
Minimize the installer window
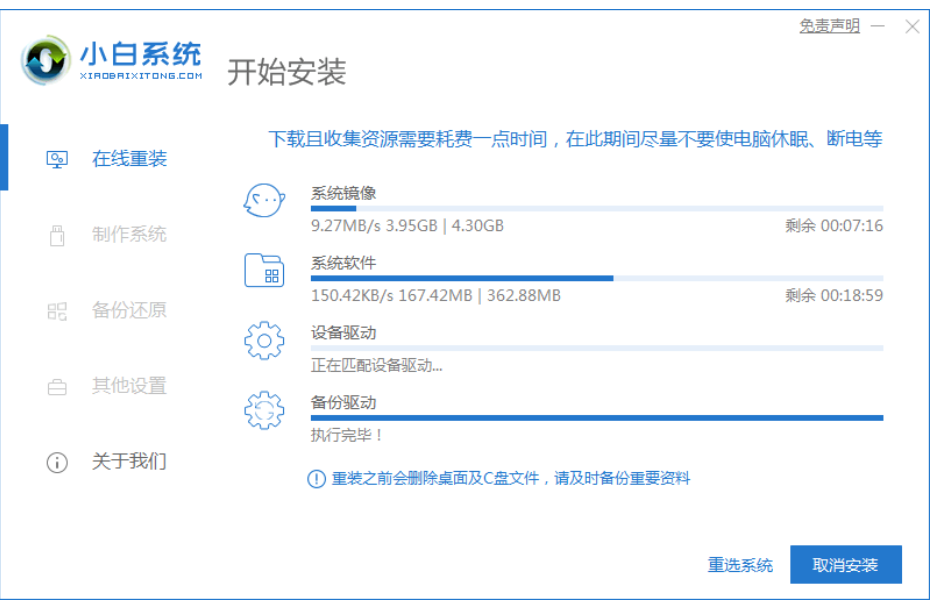click(x=877, y=27)
